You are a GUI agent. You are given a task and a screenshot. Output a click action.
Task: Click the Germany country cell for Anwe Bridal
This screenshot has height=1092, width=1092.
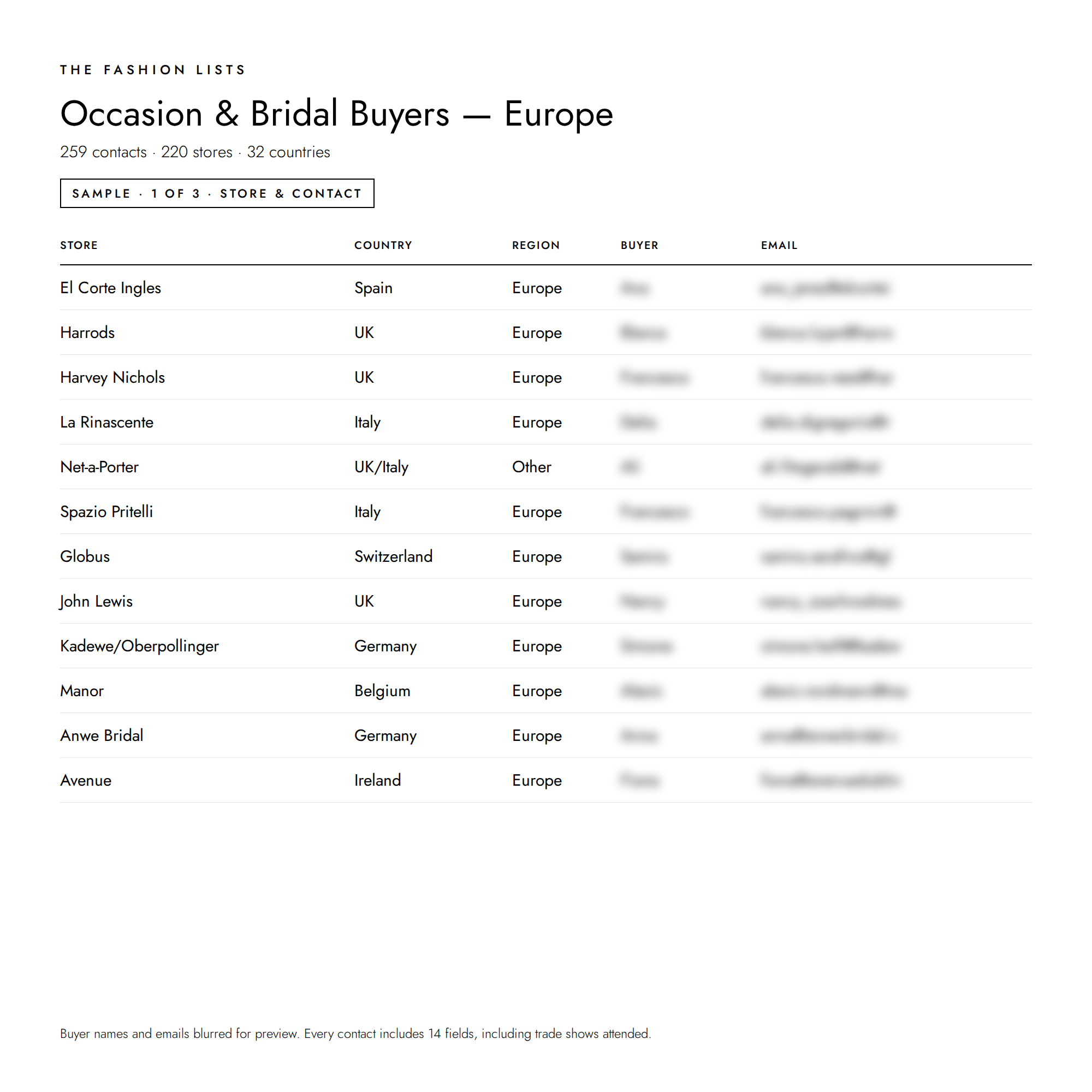(385, 735)
